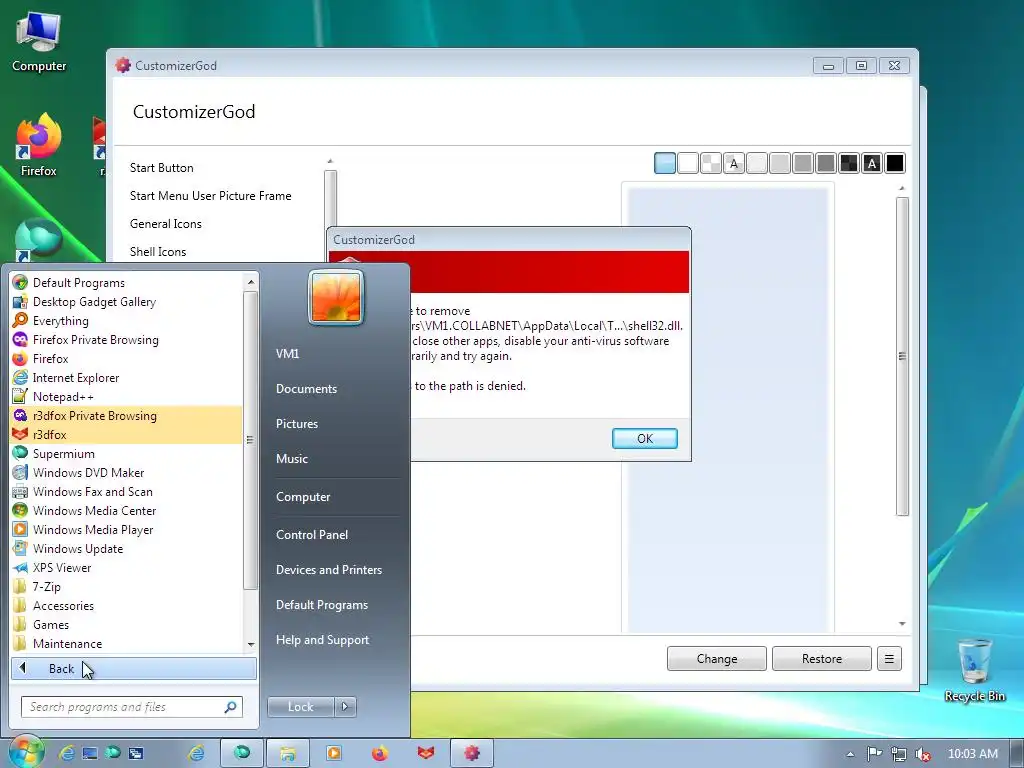Choose the light blue background swatch
Screen dimensions: 1024x768
coord(665,163)
